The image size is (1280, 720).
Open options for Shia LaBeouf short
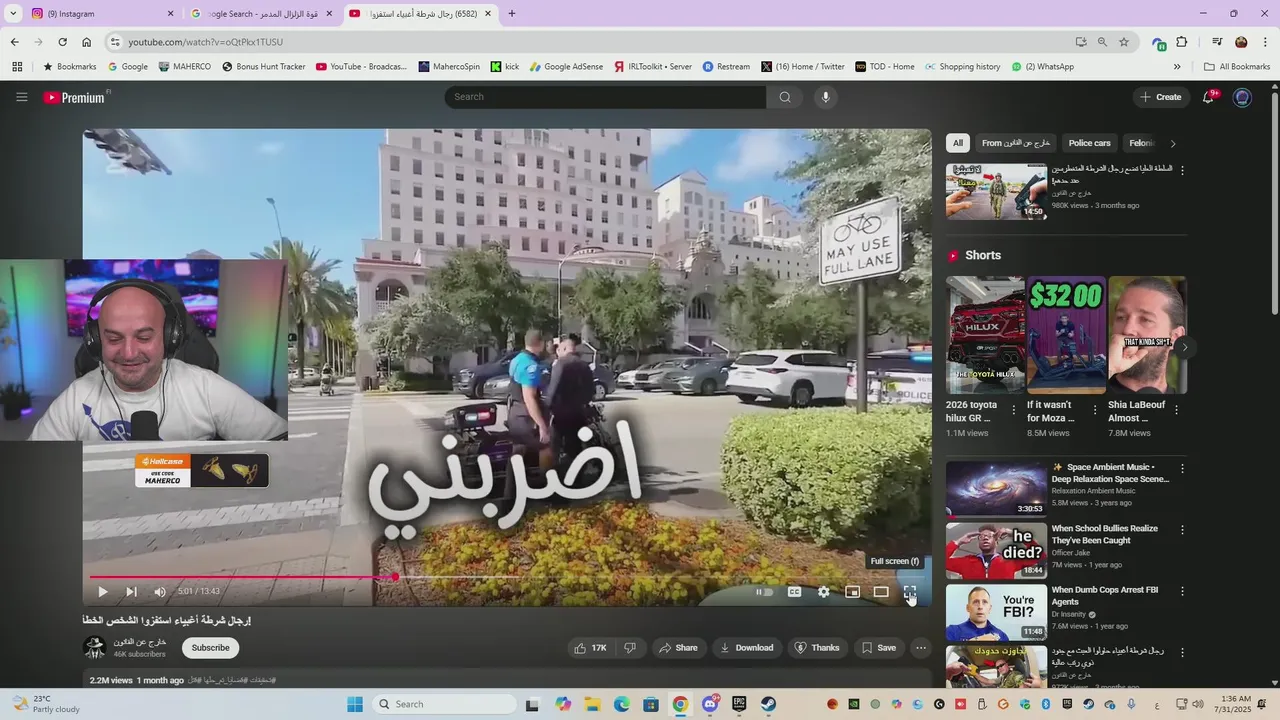(x=1176, y=410)
